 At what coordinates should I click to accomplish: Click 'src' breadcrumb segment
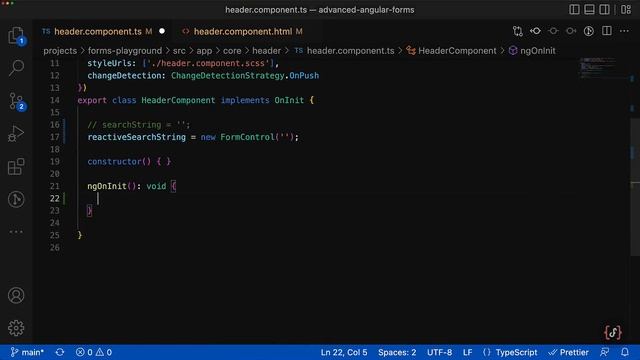point(179,51)
